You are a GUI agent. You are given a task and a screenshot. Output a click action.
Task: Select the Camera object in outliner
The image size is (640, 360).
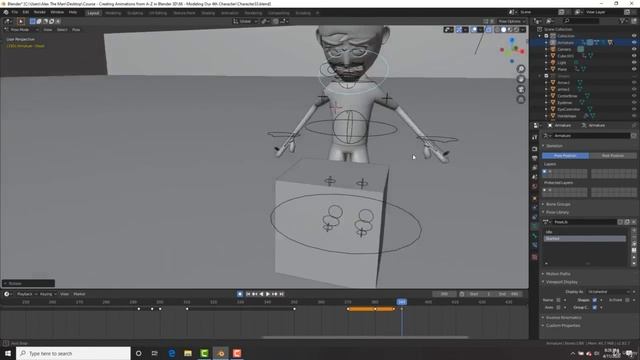point(564,49)
